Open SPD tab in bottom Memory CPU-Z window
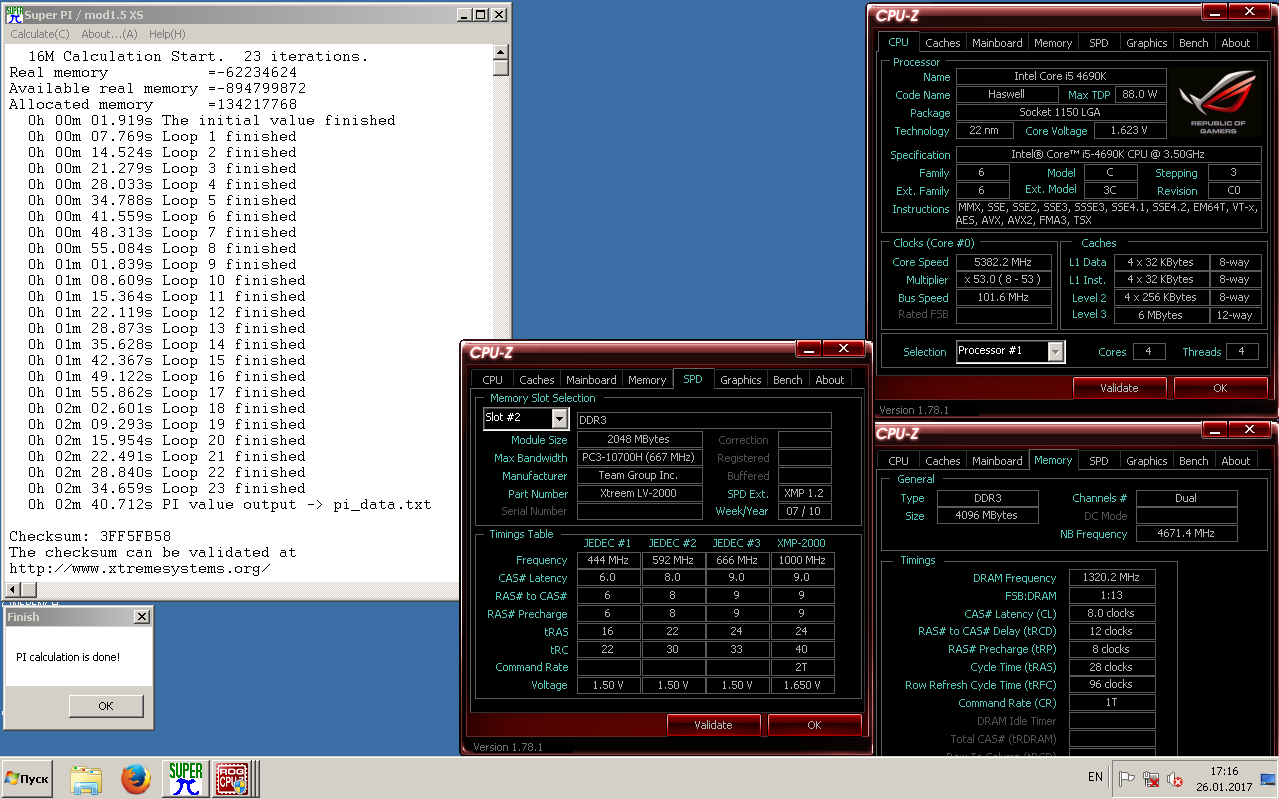 [x=1098, y=461]
